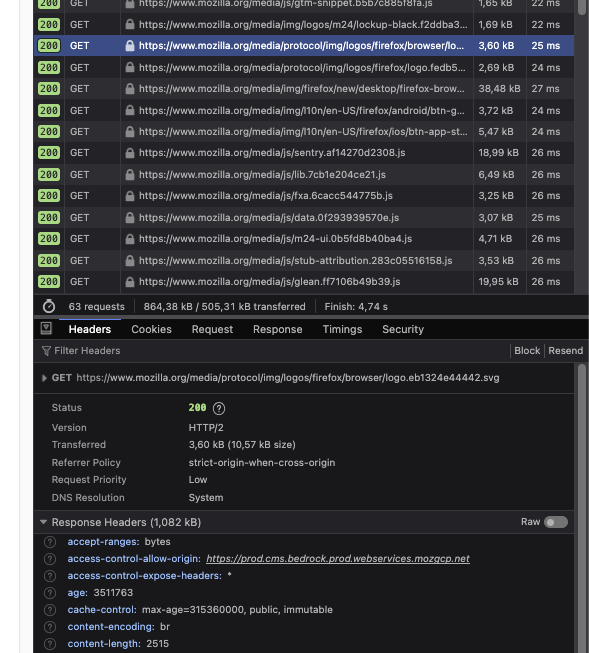Click the stopwatch performance analysis icon
589x653 pixels.
click(x=49, y=306)
